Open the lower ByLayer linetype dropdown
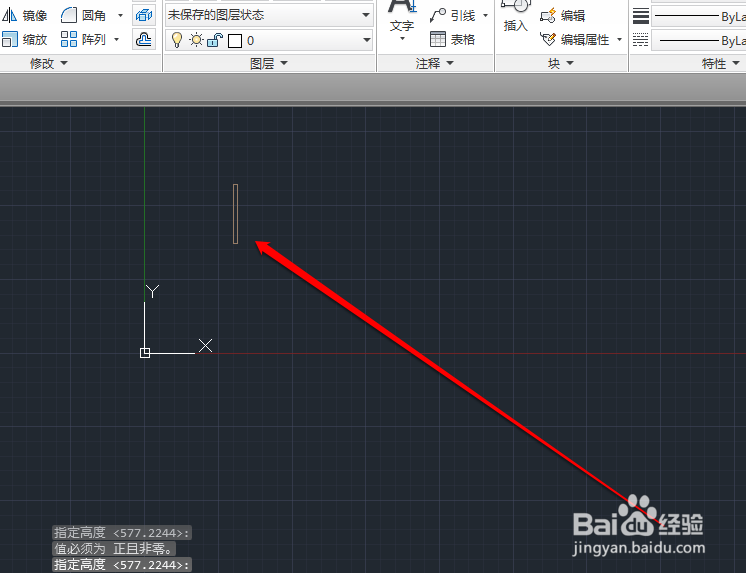This screenshot has width=746, height=573. tap(698, 40)
